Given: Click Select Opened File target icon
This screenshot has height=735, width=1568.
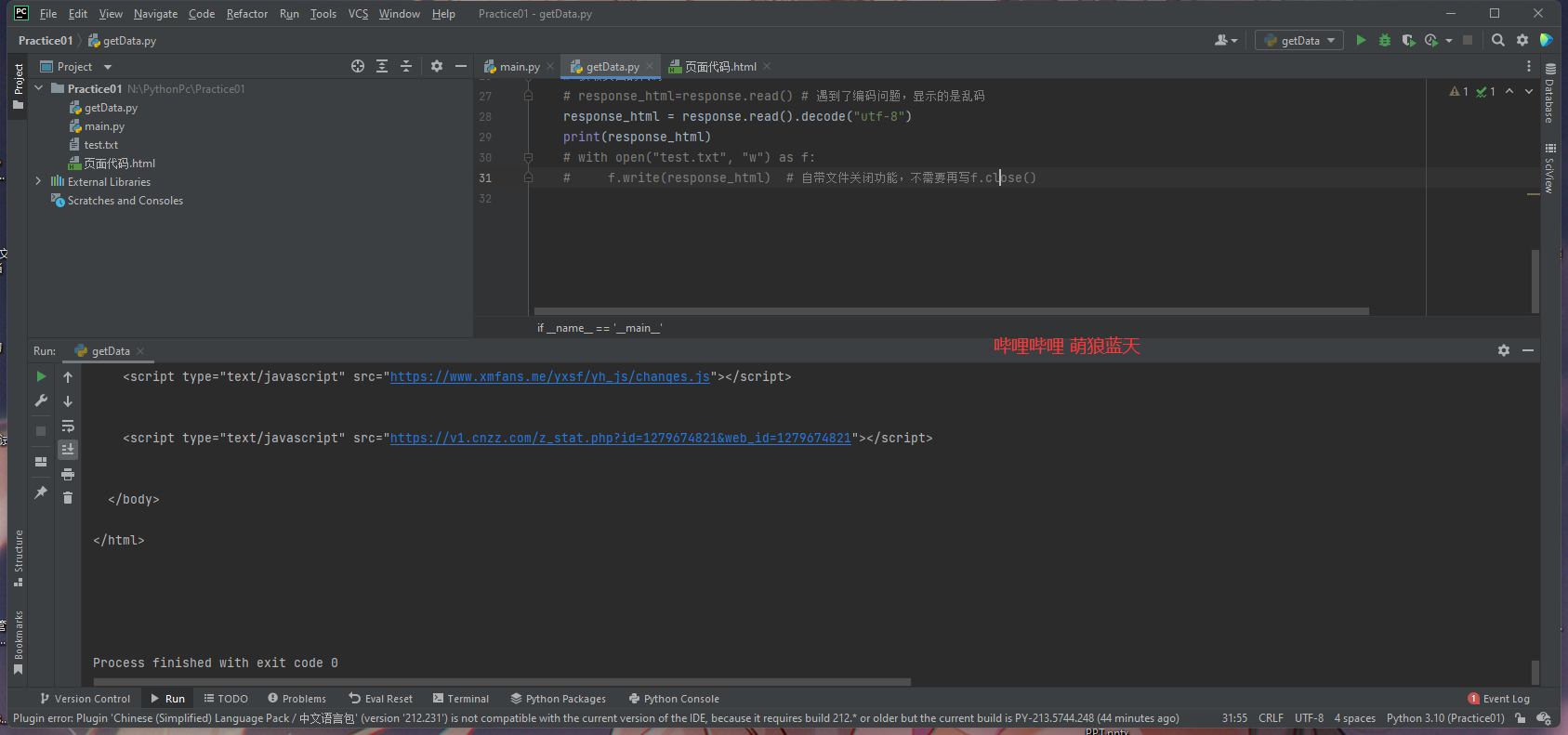Looking at the screenshot, I should pos(358,66).
